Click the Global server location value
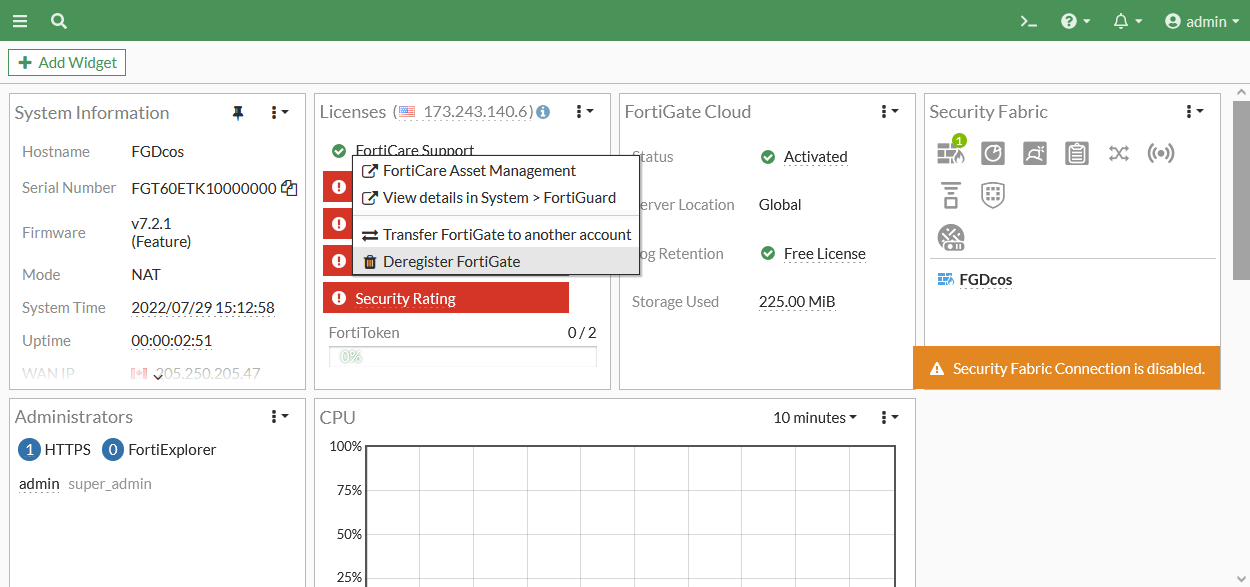 [780, 205]
